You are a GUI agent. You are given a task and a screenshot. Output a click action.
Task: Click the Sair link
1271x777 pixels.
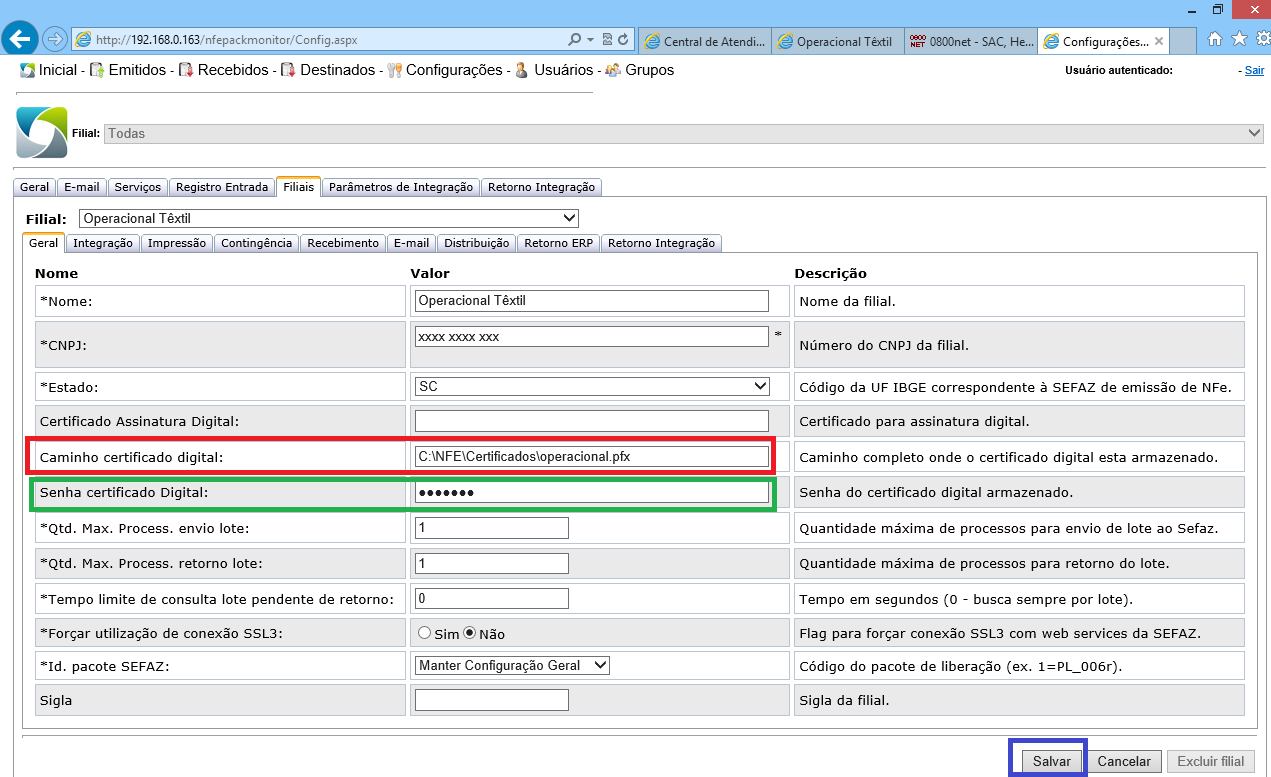click(1254, 70)
